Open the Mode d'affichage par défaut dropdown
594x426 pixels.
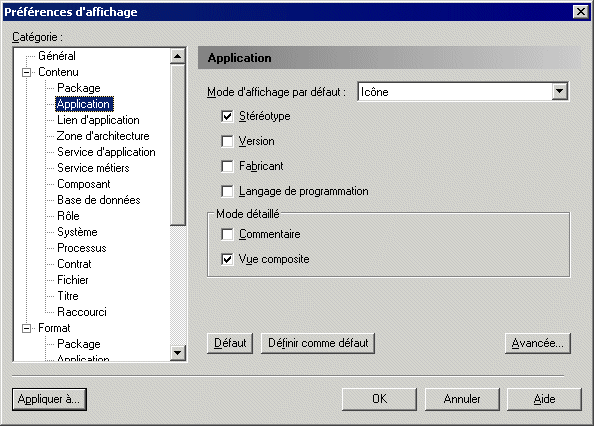tap(559, 92)
